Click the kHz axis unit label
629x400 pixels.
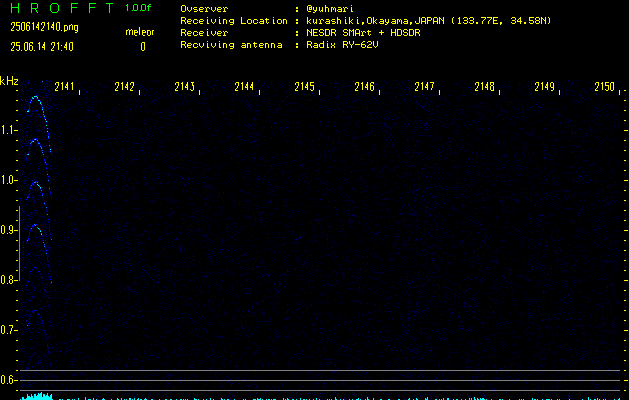tap(9, 81)
